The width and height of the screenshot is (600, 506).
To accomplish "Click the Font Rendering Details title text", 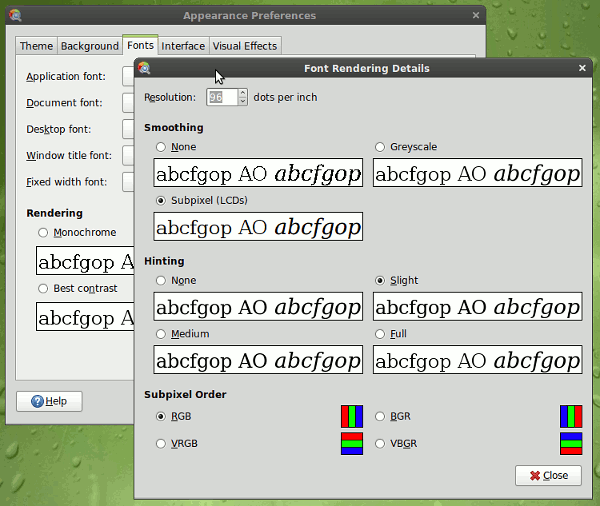I will [367, 69].
